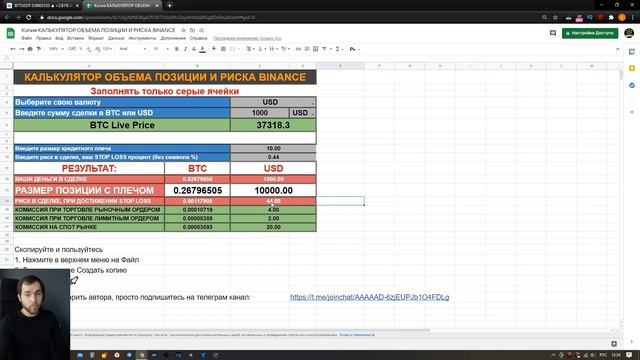
Task: Open the Keep icon in side panel
Action: (x=632, y=68)
